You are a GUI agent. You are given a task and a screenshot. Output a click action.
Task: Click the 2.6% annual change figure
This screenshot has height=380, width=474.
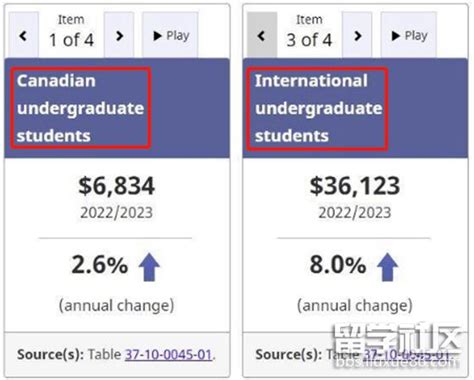[x=100, y=265]
